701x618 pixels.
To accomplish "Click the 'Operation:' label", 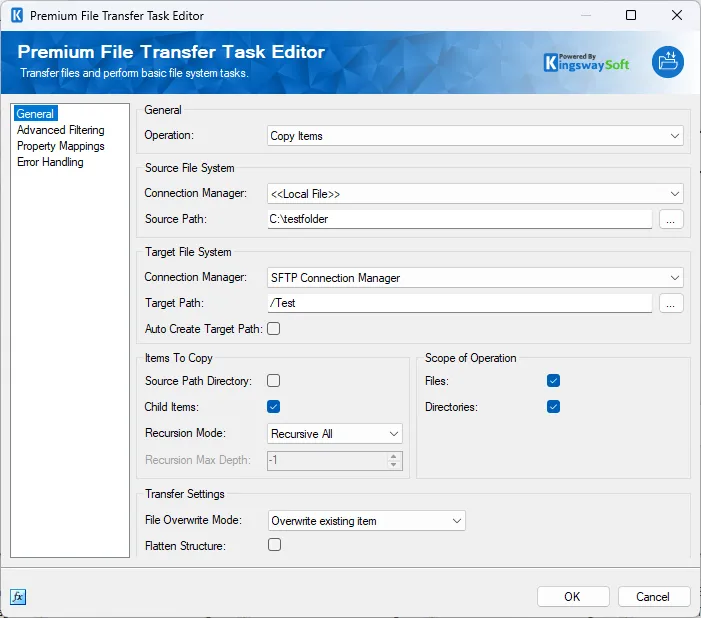I will (x=169, y=135).
